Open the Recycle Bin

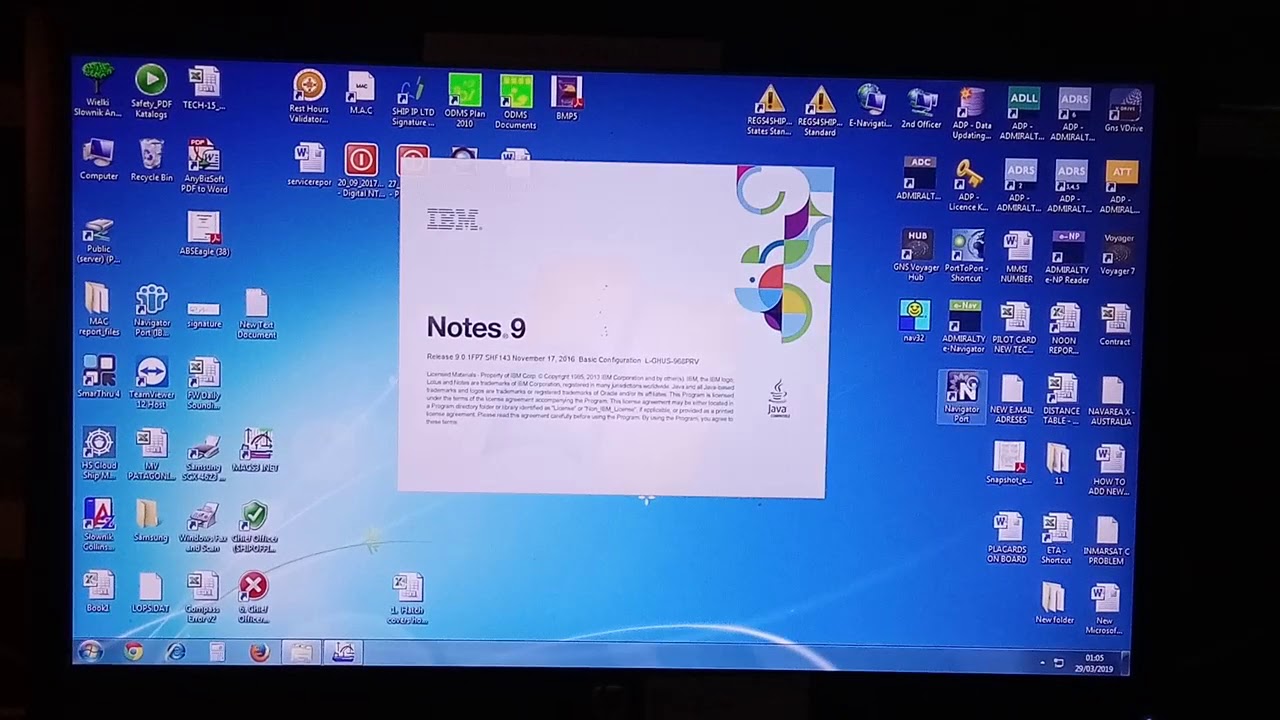coord(152,160)
